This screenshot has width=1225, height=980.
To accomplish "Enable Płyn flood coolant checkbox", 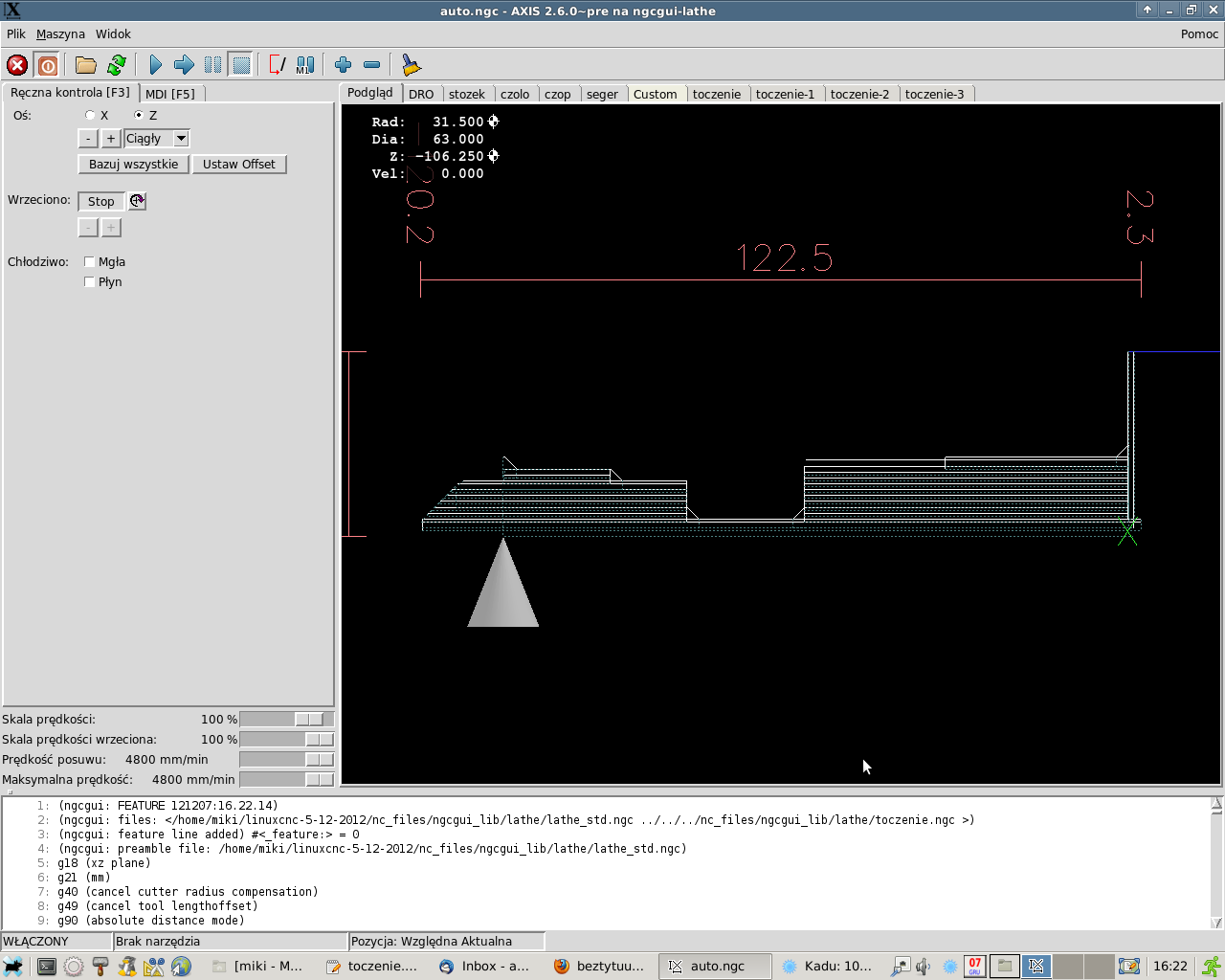I will click(89, 281).
